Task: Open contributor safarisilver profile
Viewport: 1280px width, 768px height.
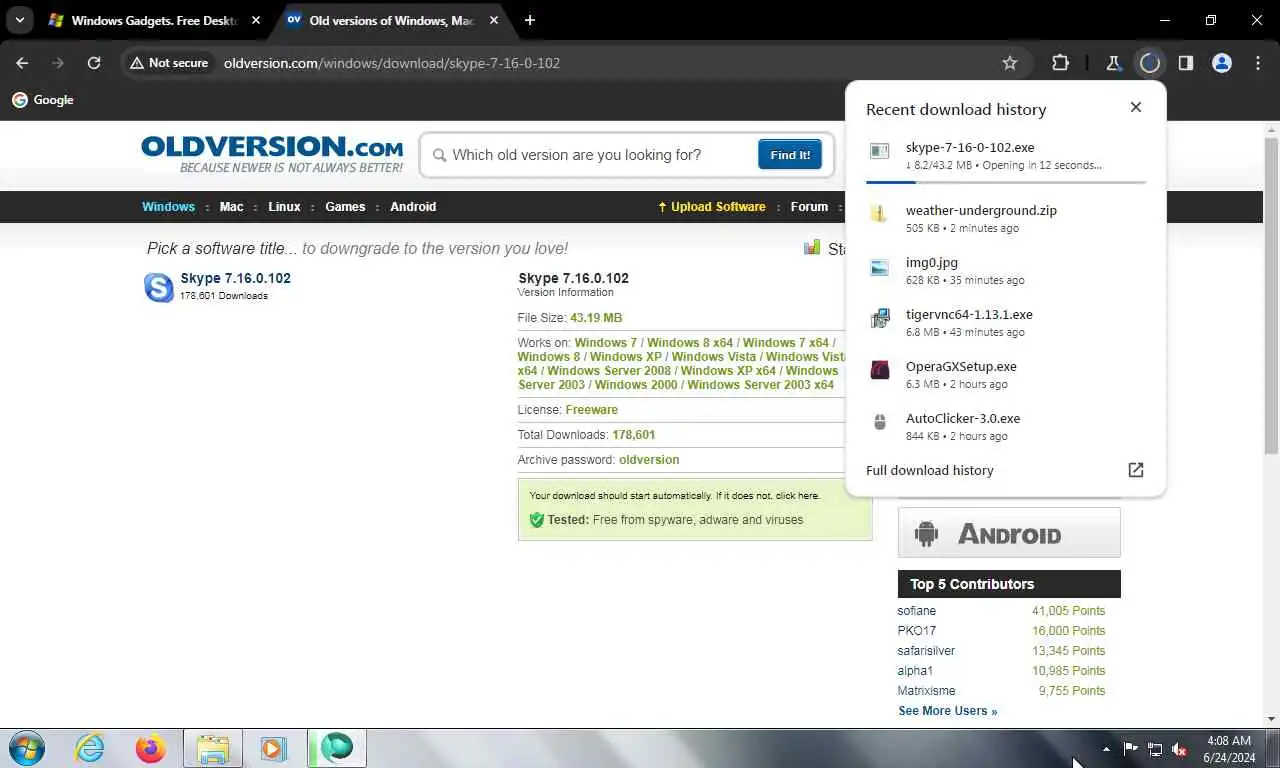Action: 926,651
